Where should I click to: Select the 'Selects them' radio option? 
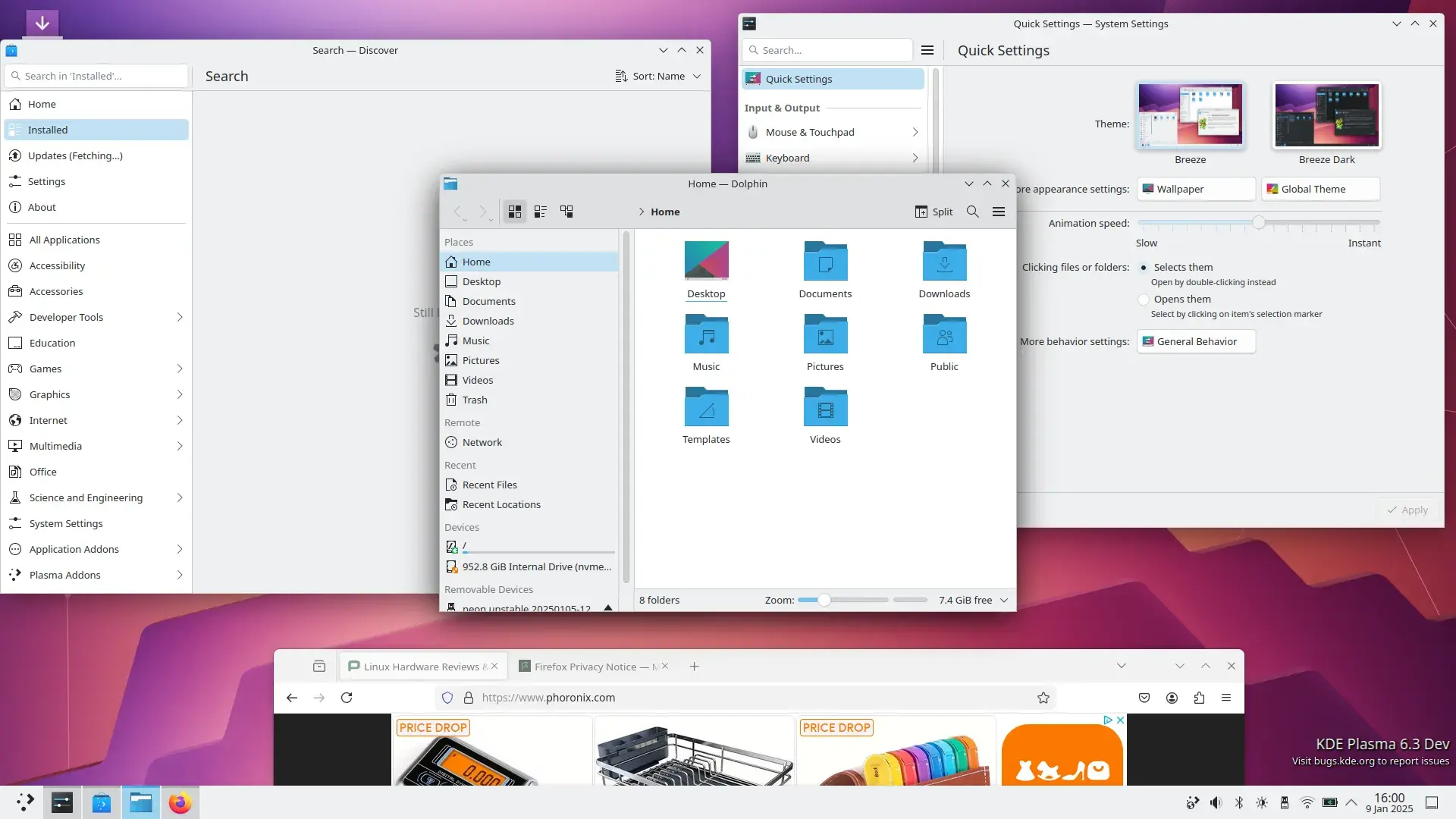(x=1144, y=268)
